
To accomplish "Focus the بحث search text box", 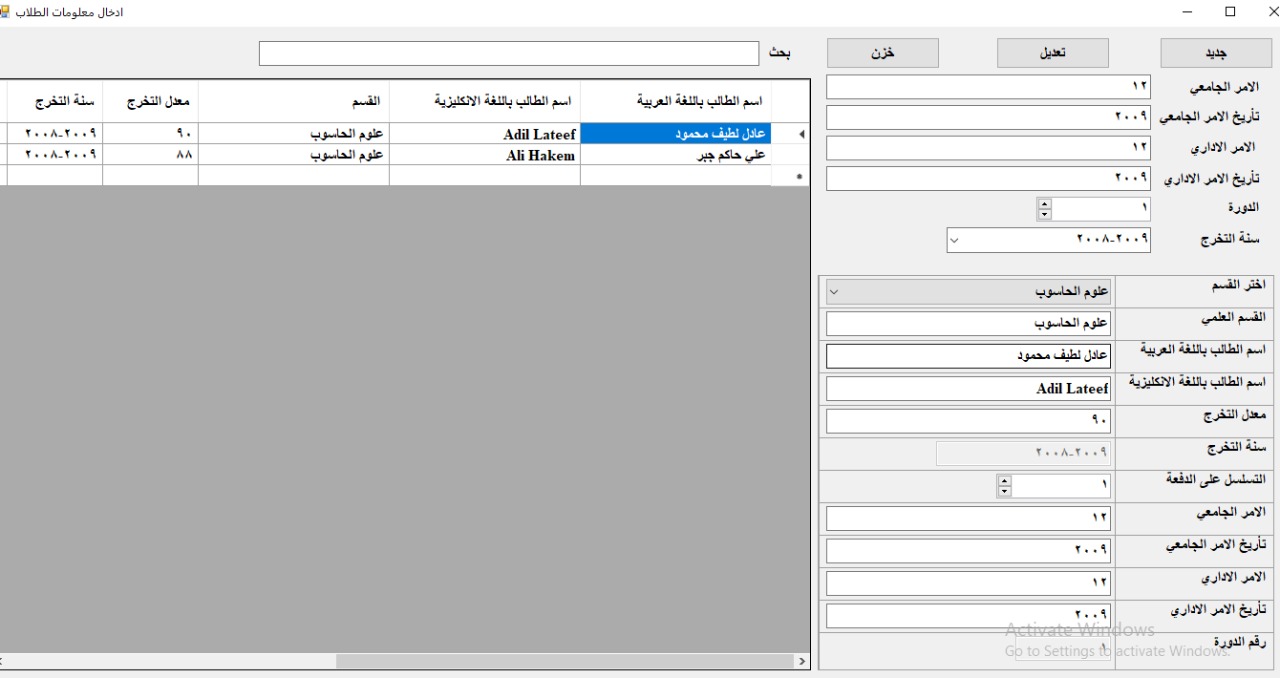I will pos(508,54).
